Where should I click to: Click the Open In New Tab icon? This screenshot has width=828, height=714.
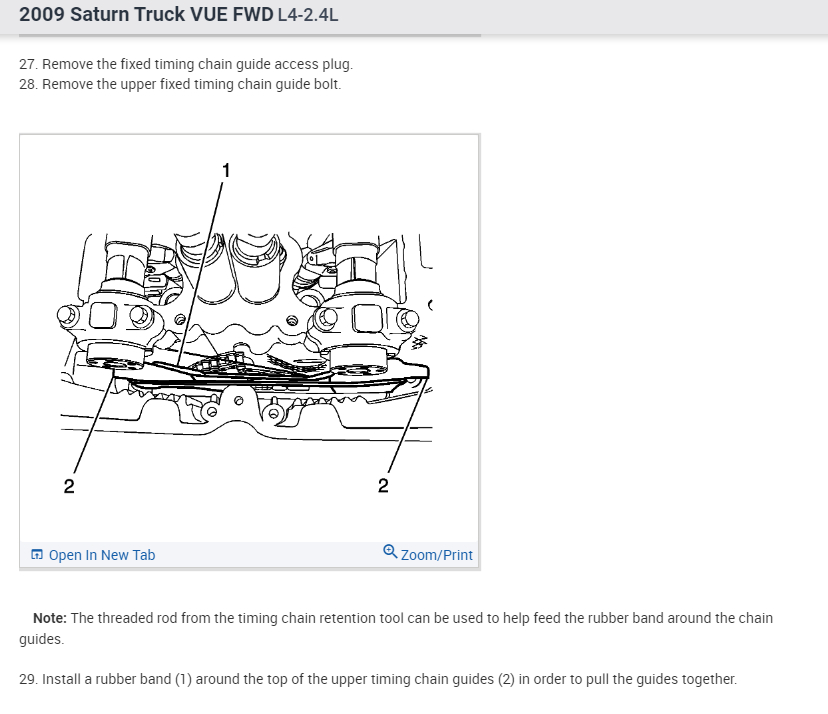pyautogui.click(x=36, y=555)
